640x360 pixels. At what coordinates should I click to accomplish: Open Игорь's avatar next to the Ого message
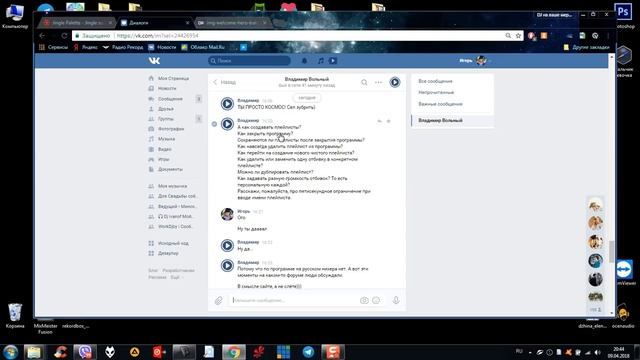pyautogui.click(x=227, y=214)
